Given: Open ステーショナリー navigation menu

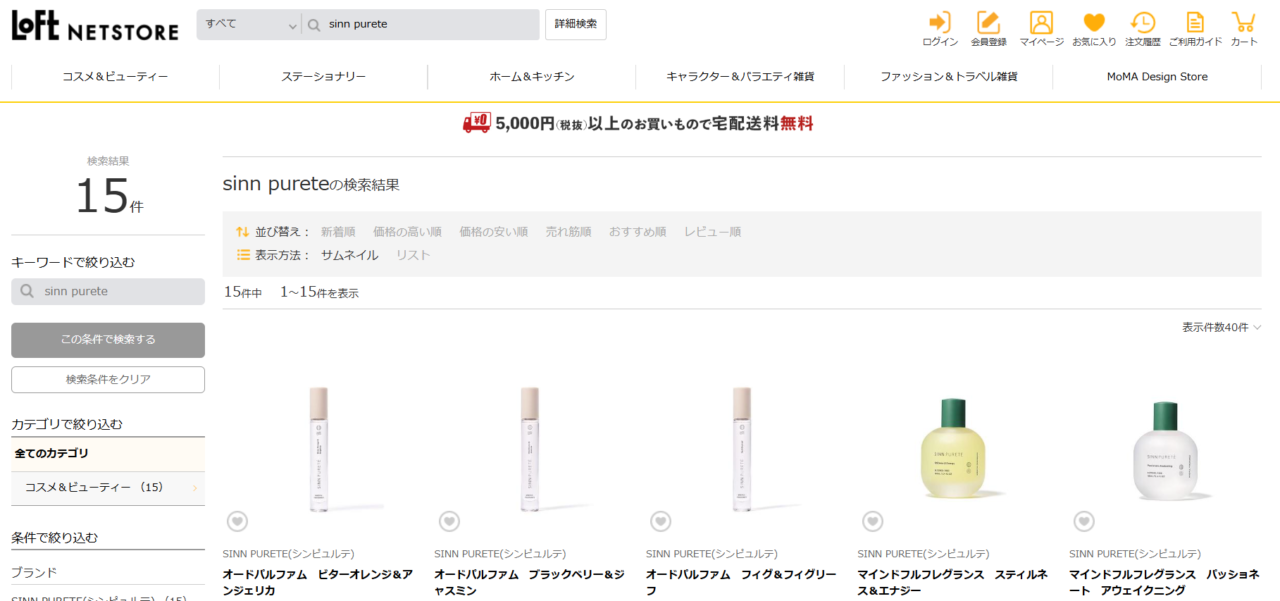Looking at the screenshot, I should [x=323, y=77].
